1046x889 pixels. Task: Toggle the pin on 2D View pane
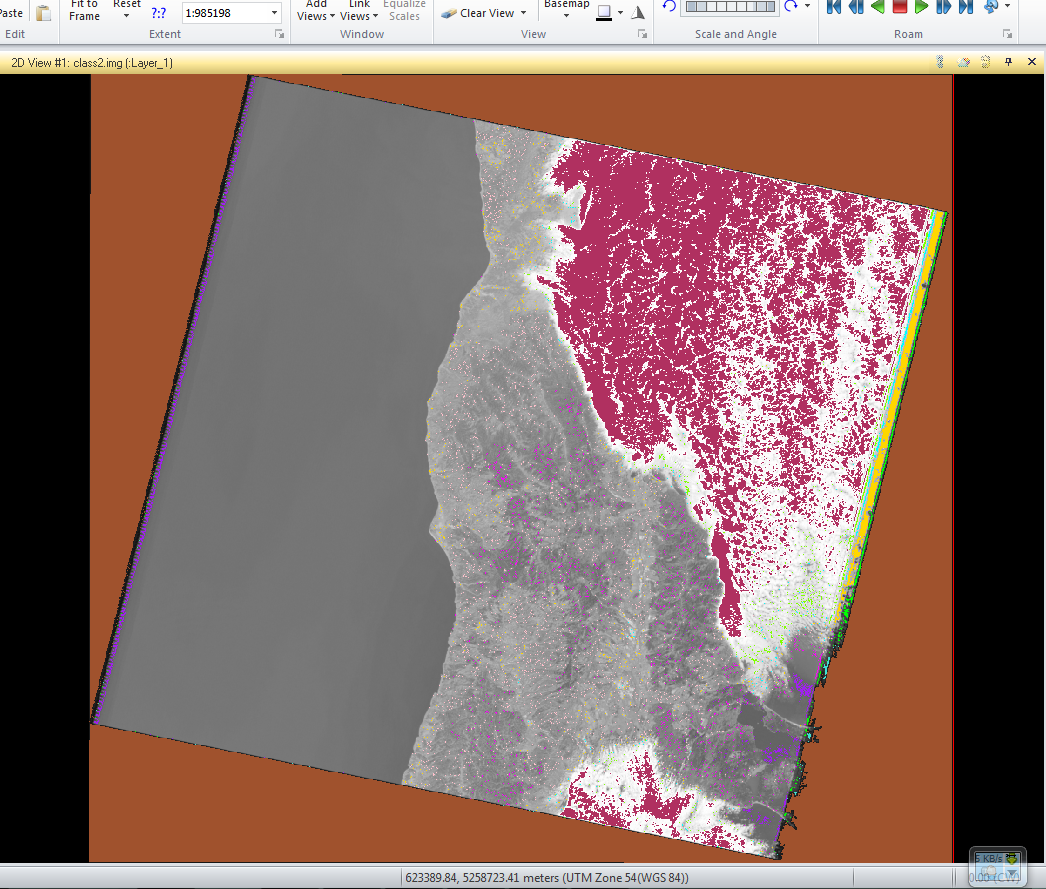pos(1008,62)
